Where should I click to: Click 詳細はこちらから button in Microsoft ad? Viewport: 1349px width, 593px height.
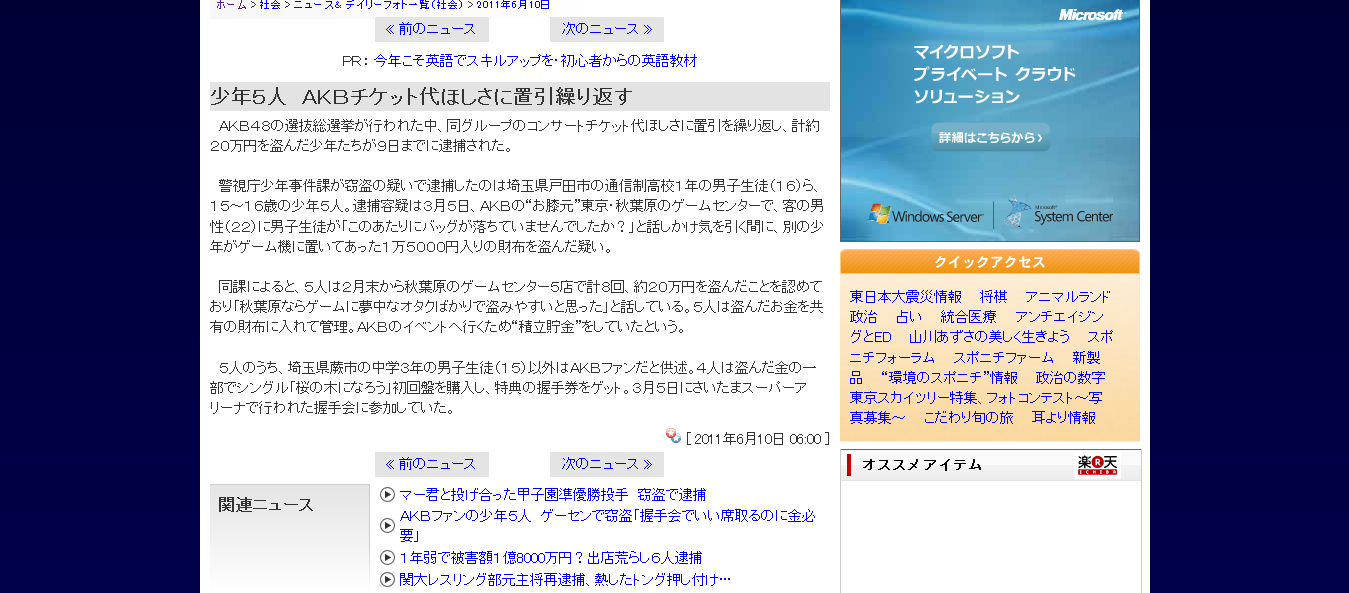pyautogui.click(x=991, y=138)
